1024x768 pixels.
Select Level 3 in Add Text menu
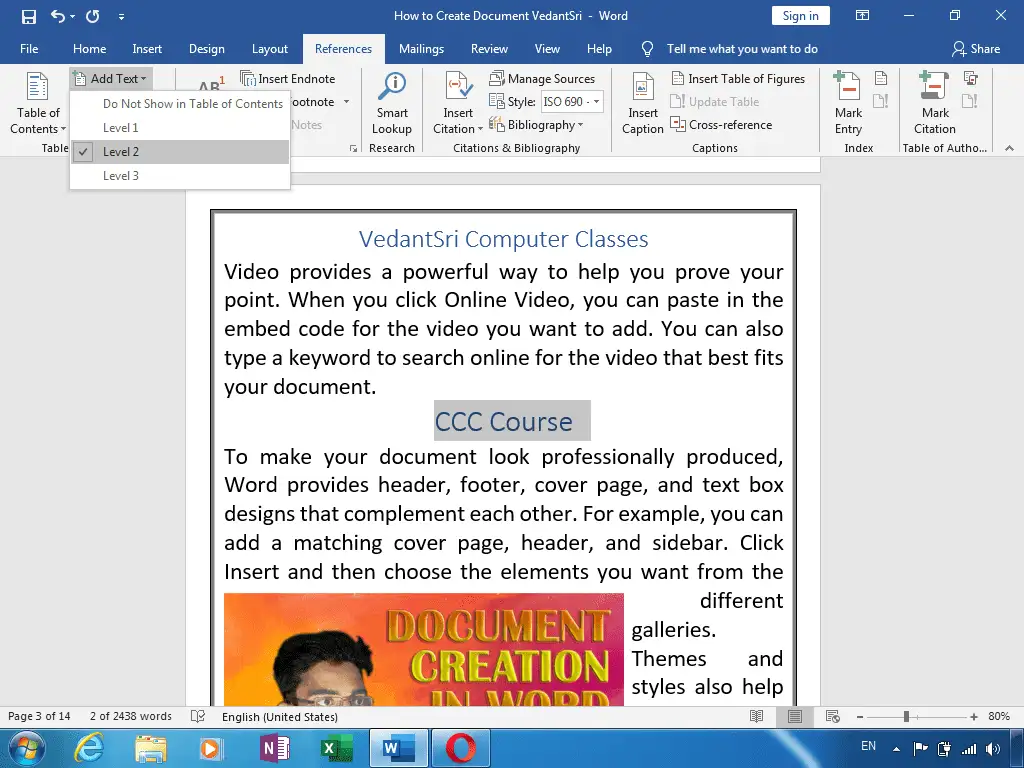180,176
